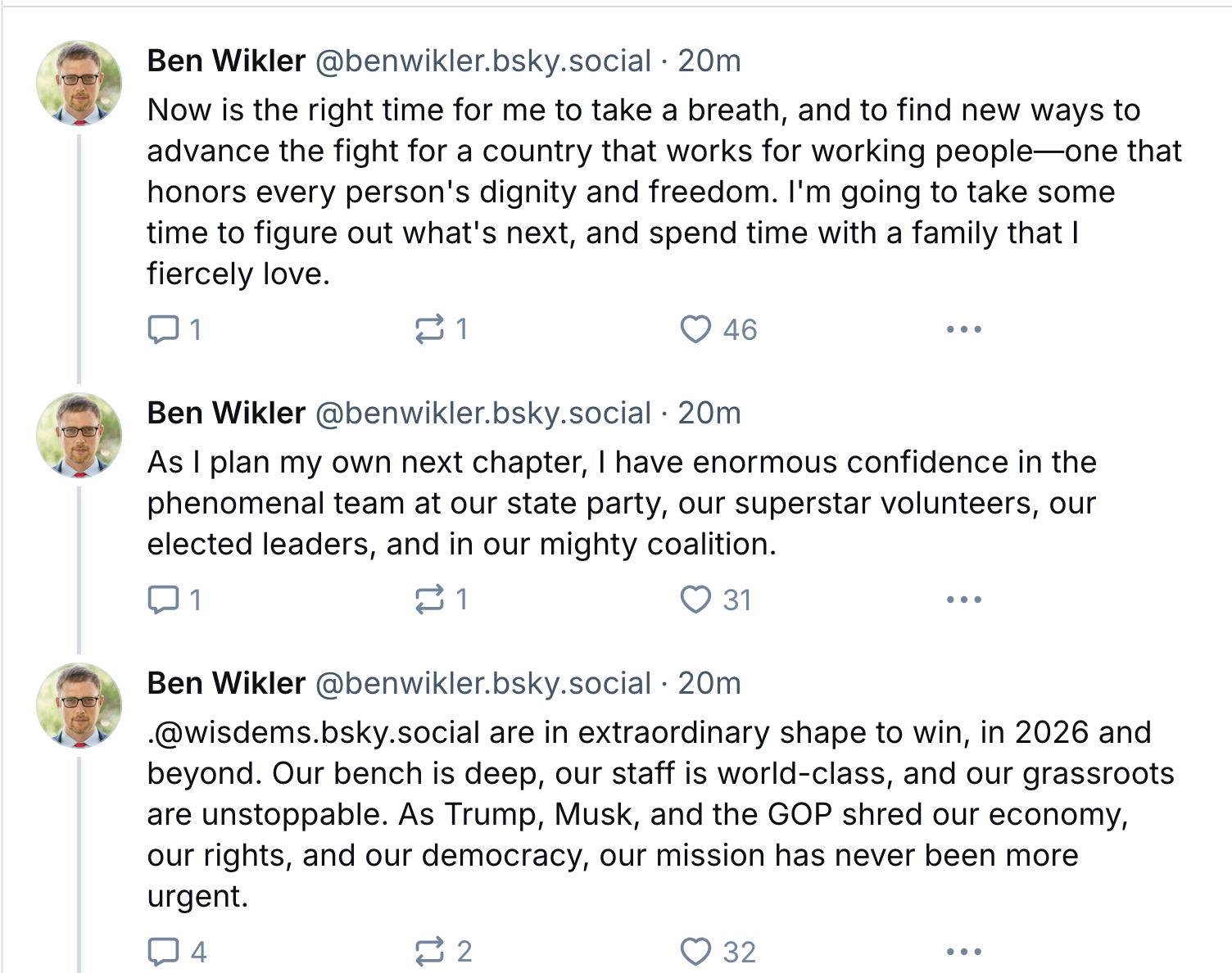Like the post with 46 likes

point(718,329)
